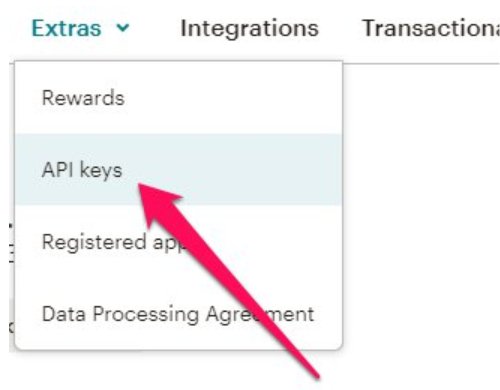Click the chevron arrow beside Extras
500x390 pixels.
pos(123,28)
